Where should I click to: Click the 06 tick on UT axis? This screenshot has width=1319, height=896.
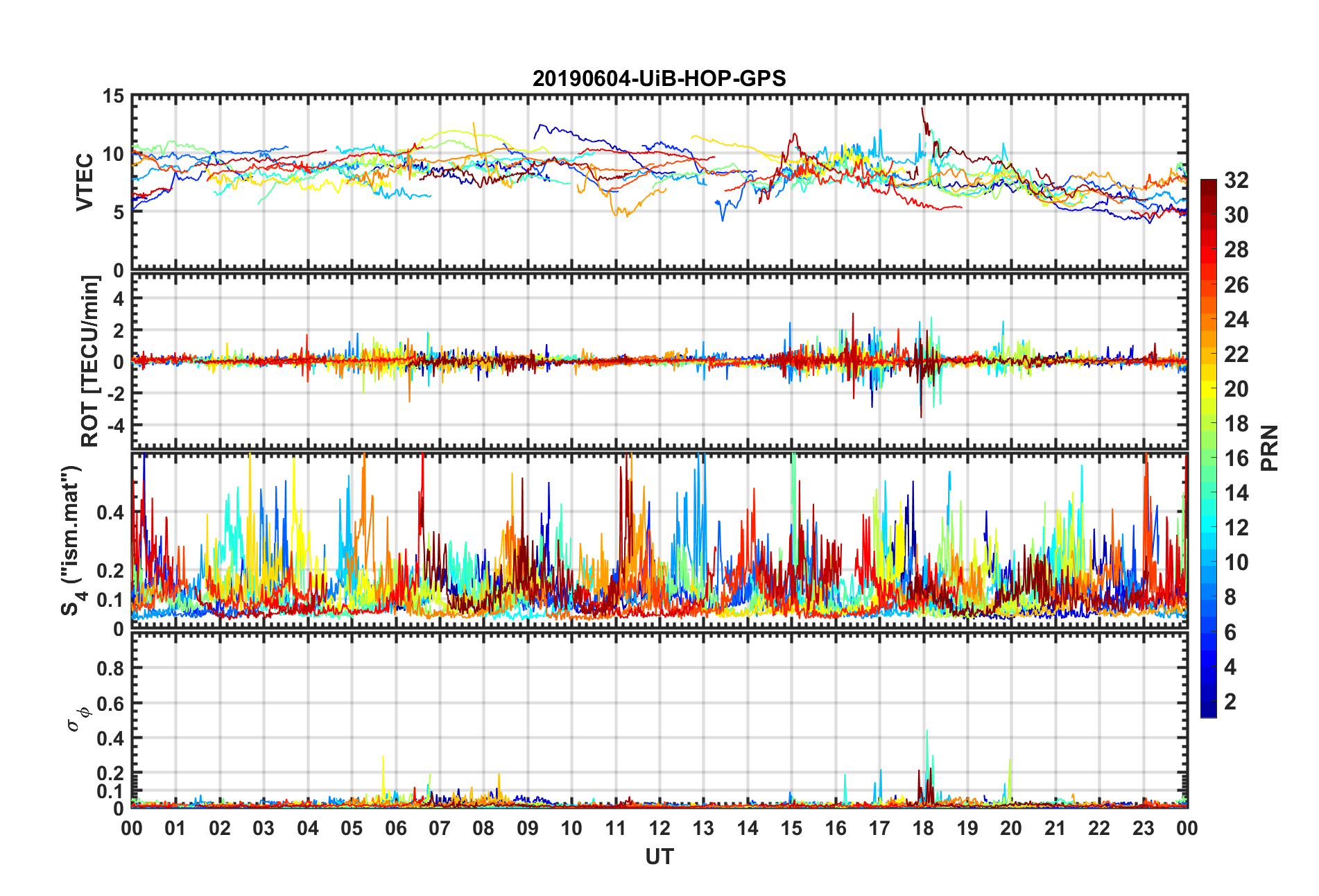(395, 828)
